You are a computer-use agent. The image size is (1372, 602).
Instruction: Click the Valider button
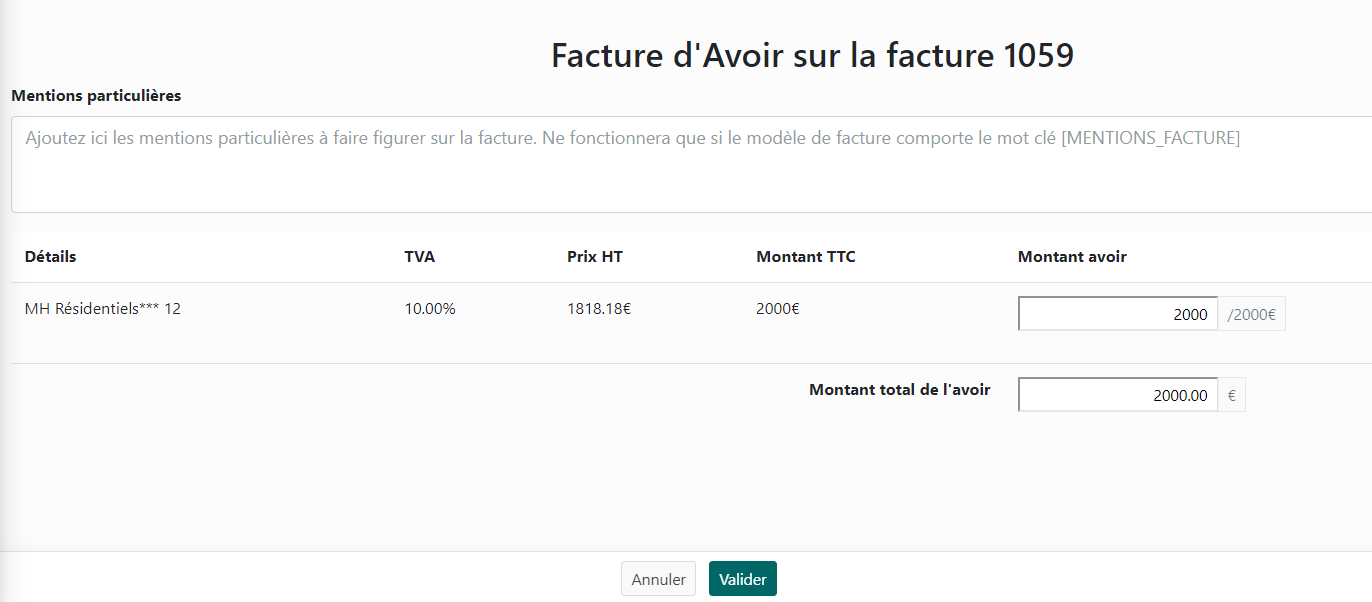coord(742,579)
